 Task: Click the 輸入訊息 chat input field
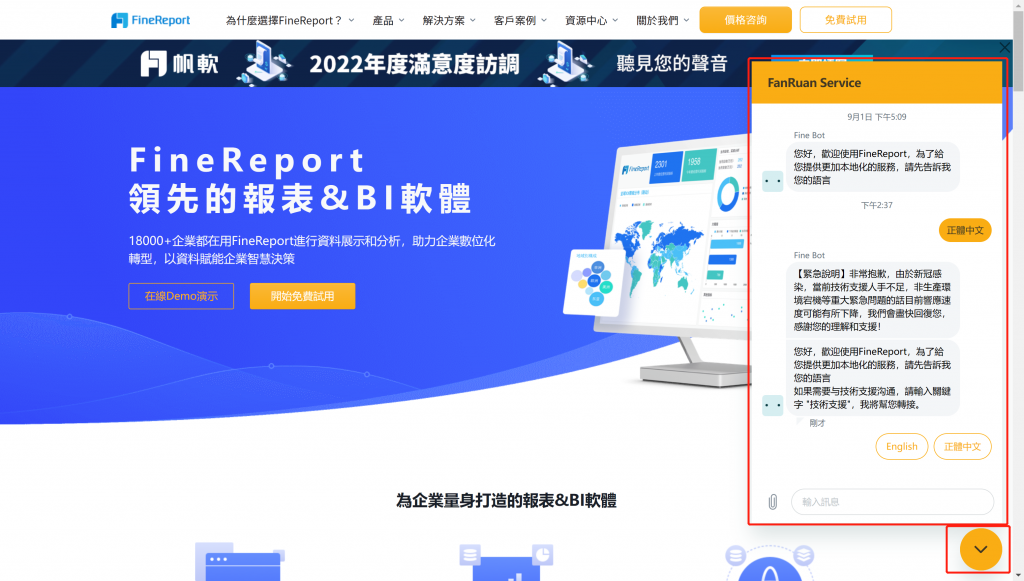pos(892,502)
